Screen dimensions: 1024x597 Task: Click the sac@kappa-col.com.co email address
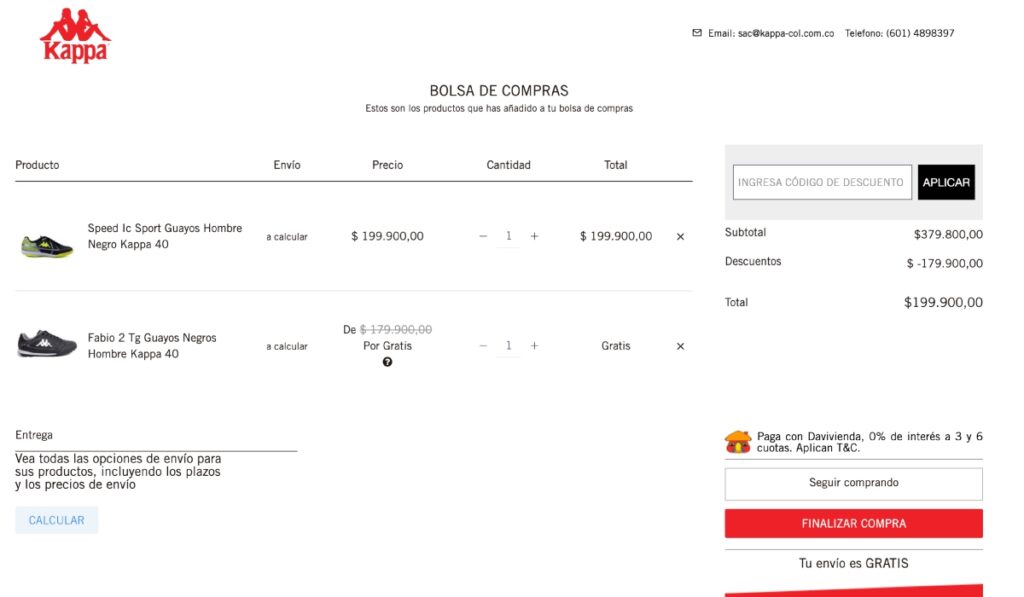point(786,33)
